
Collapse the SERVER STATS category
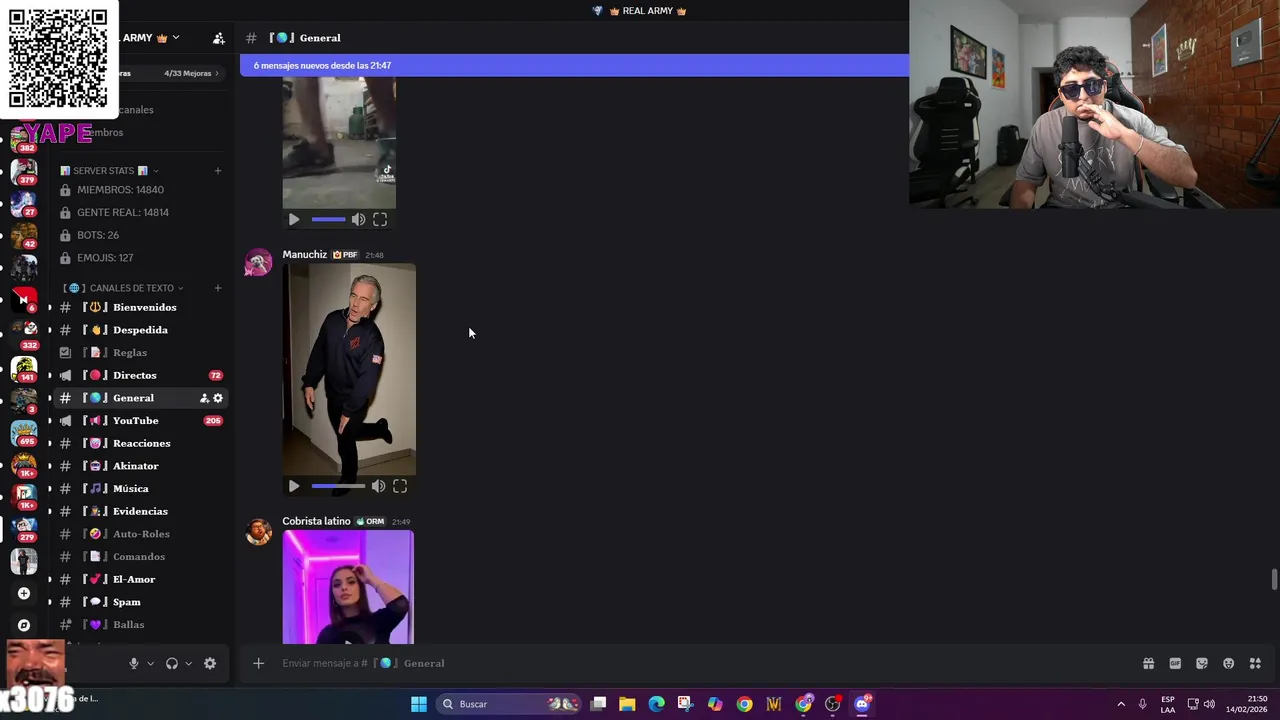(110, 171)
